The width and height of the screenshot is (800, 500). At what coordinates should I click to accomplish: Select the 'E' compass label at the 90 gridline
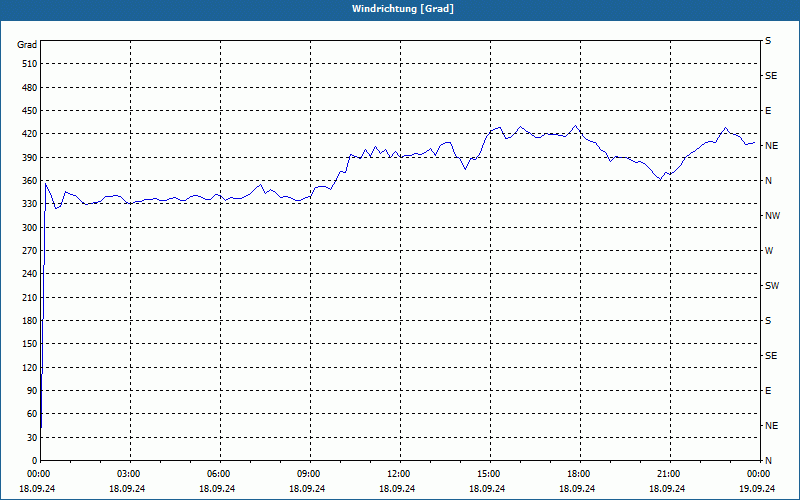coord(768,391)
